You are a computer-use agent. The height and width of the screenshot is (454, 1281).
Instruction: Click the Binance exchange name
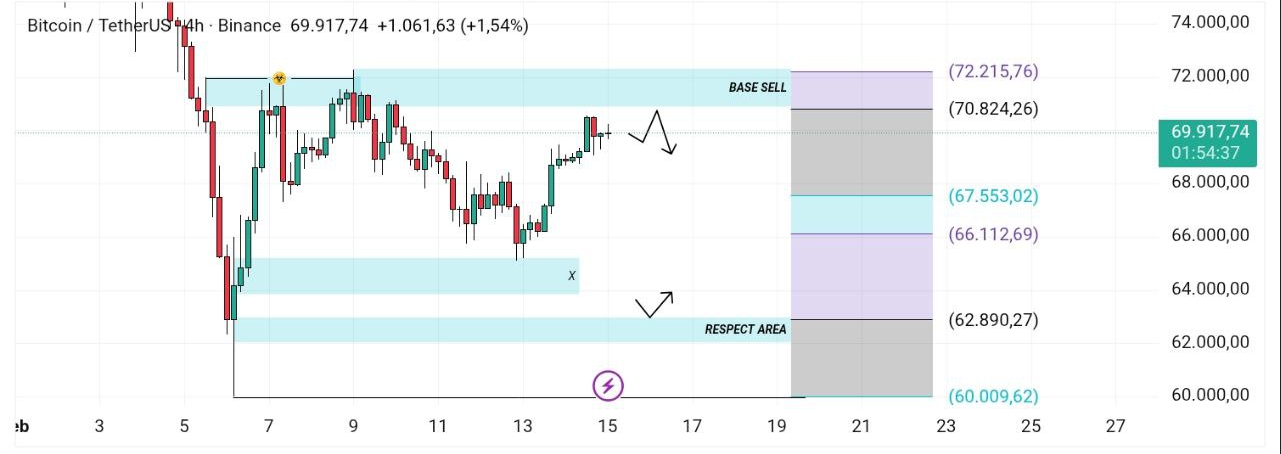(250, 25)
